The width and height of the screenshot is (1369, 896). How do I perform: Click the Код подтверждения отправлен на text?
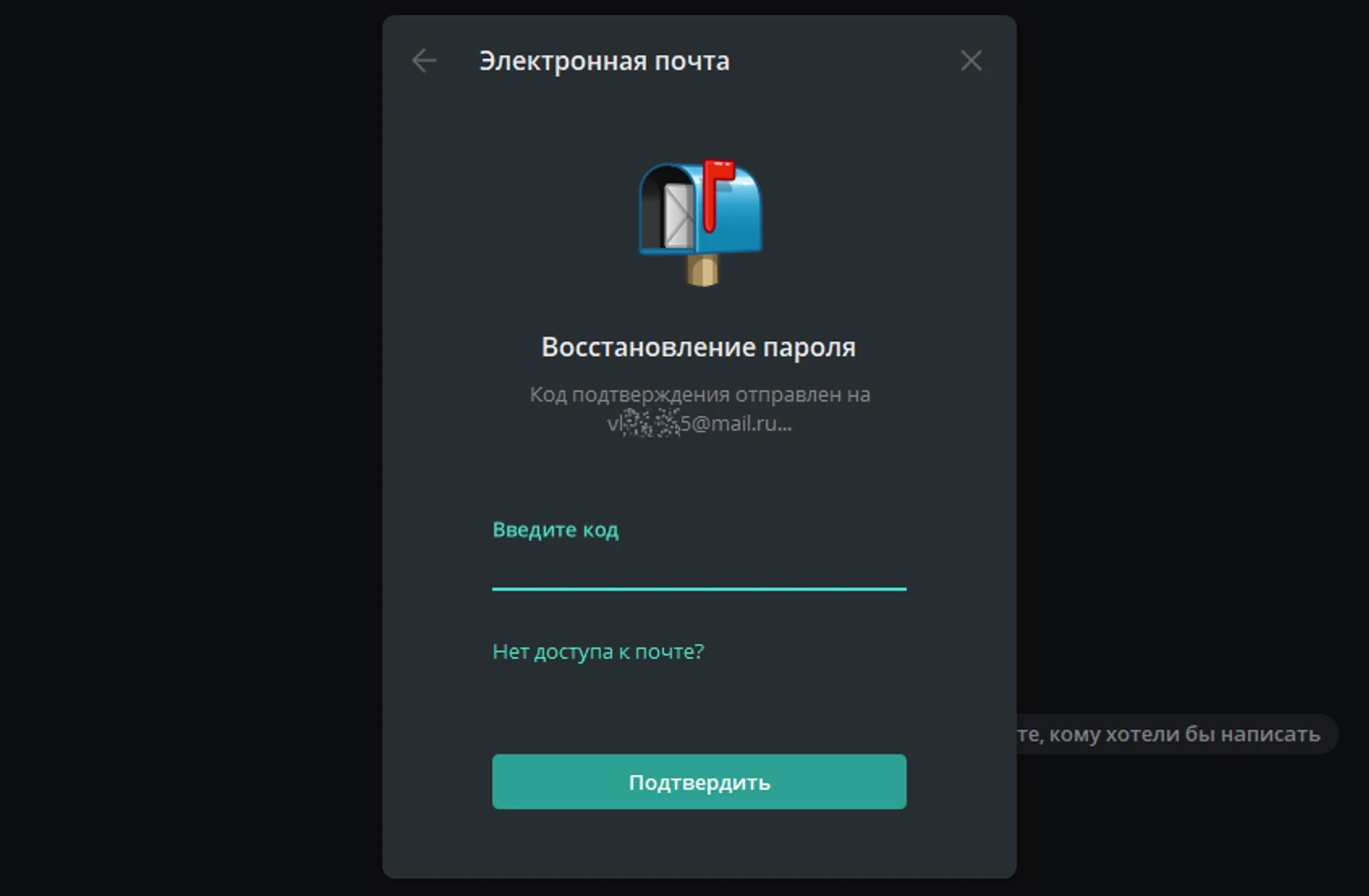tap(700, 395)
